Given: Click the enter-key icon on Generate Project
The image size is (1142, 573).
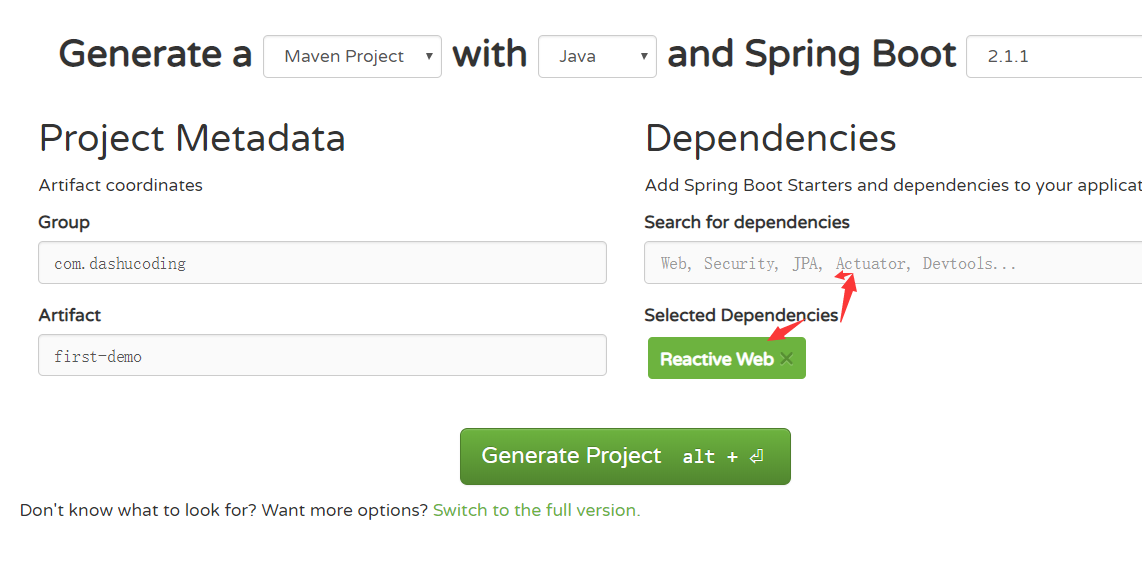Looking at the screenshot, I should (x=757, y=457).
